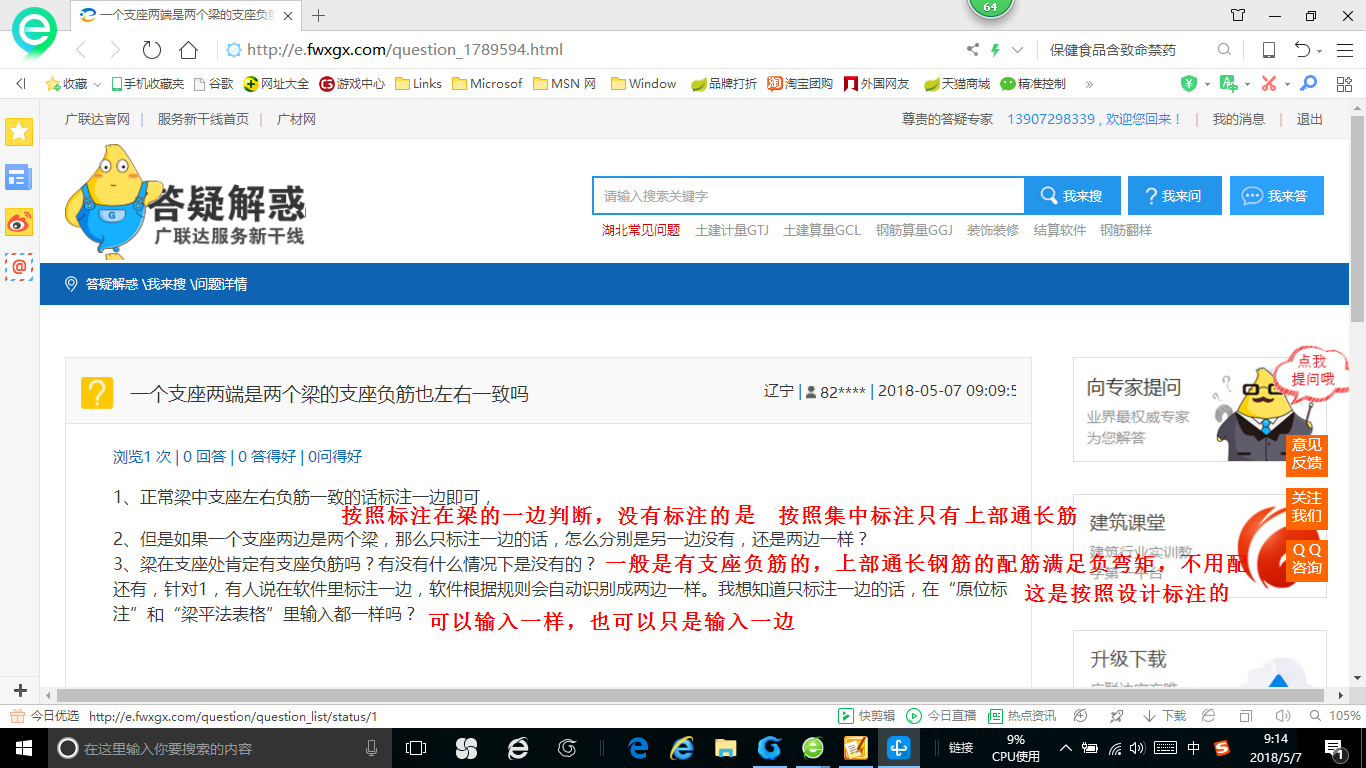Click the 我来答 answer button
The image size is (1366, 768).
1277,196
